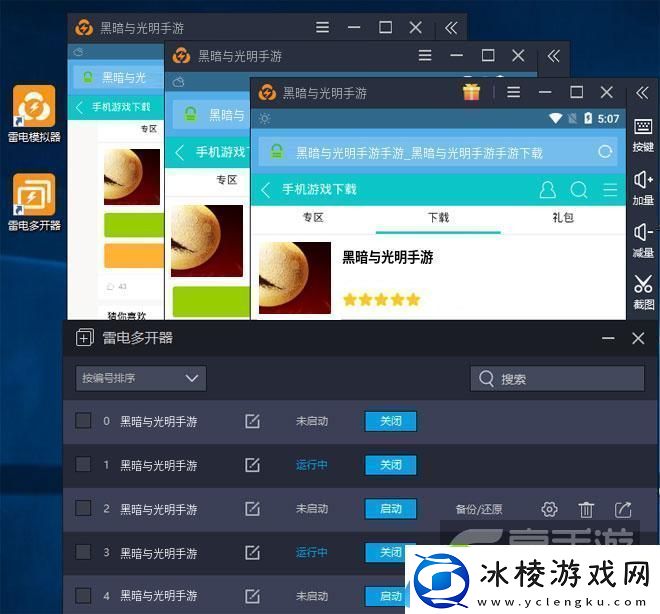
Task: Open hamburger menu in front emulator title bar
Action: click(x=513, y=92)
